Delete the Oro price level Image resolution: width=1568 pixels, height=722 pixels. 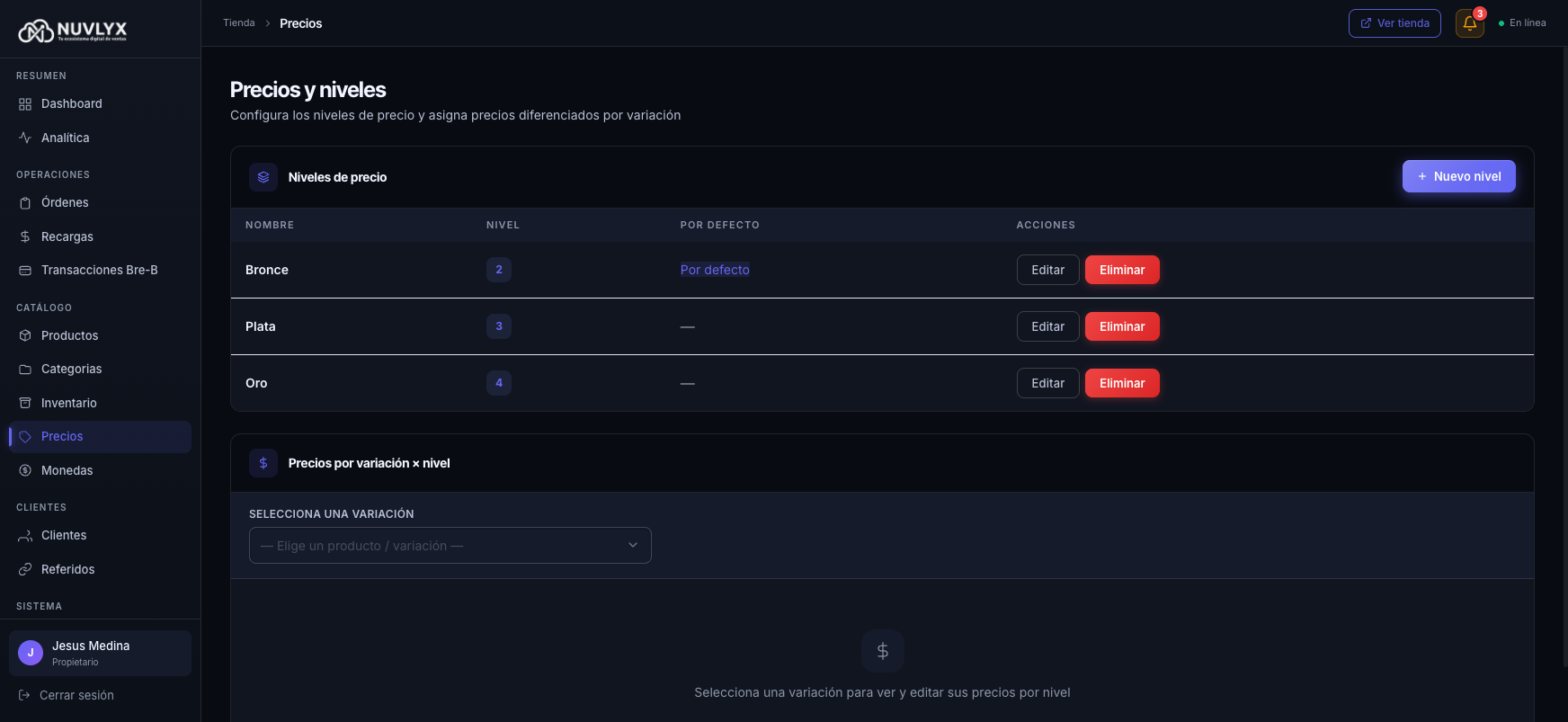pos(1121,383)
